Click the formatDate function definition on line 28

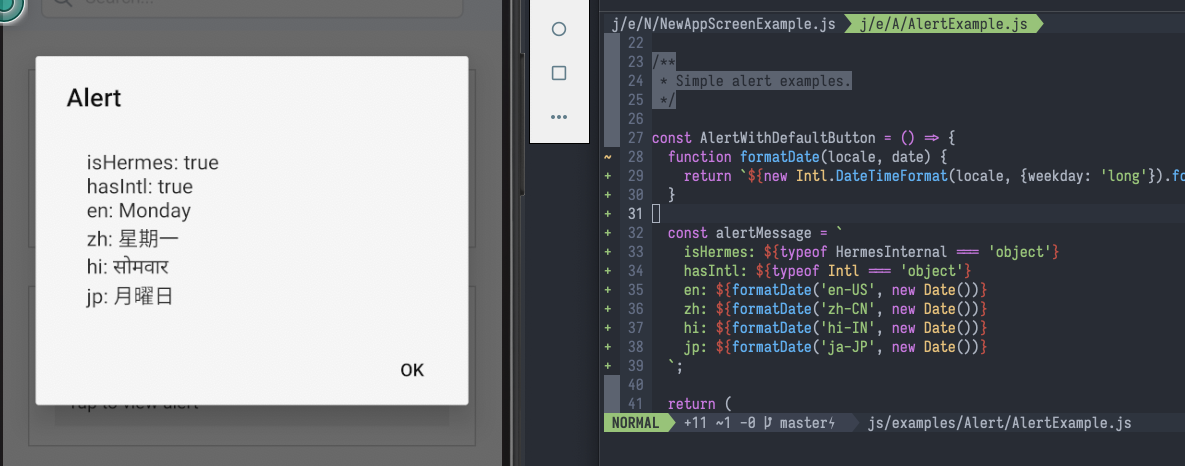(x=808, y=157)
